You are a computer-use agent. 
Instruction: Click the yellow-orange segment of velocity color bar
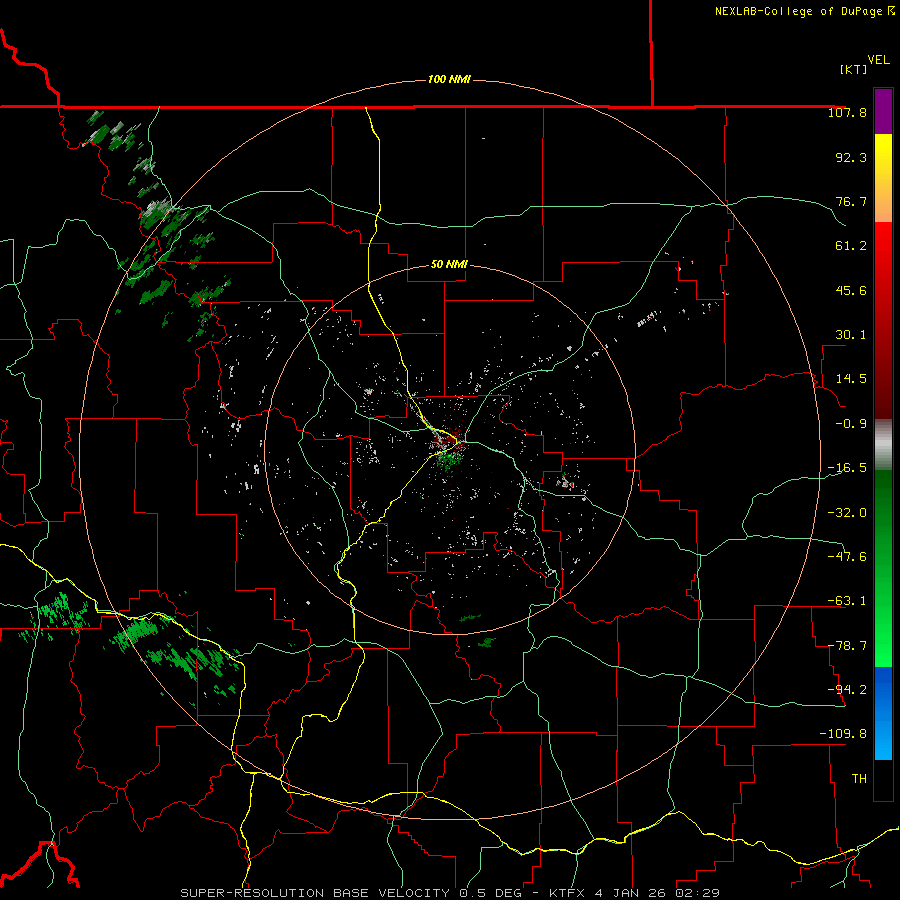883,178
